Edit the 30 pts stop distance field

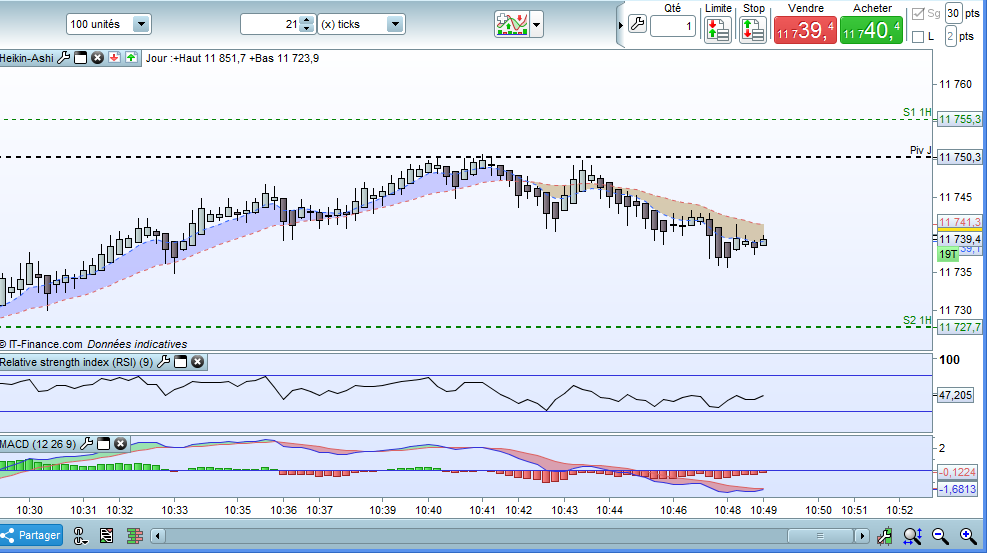coord(953,13)
